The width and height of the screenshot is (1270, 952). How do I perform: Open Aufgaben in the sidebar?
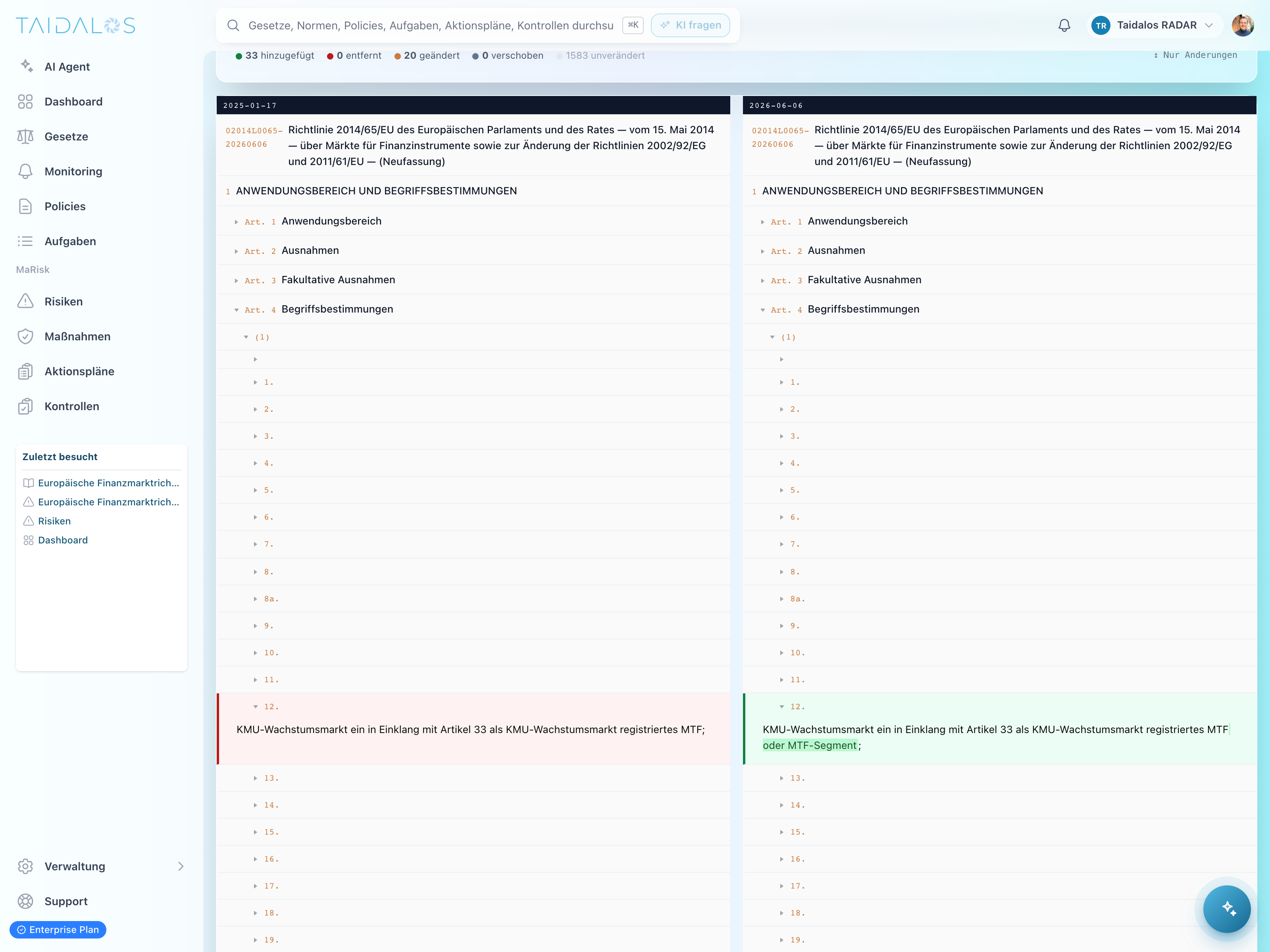(70, 242)
